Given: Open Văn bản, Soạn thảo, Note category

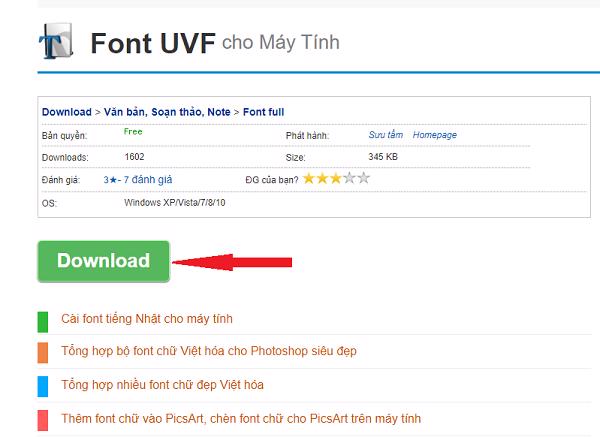Looking at the screenshot, I should (167, 112).
